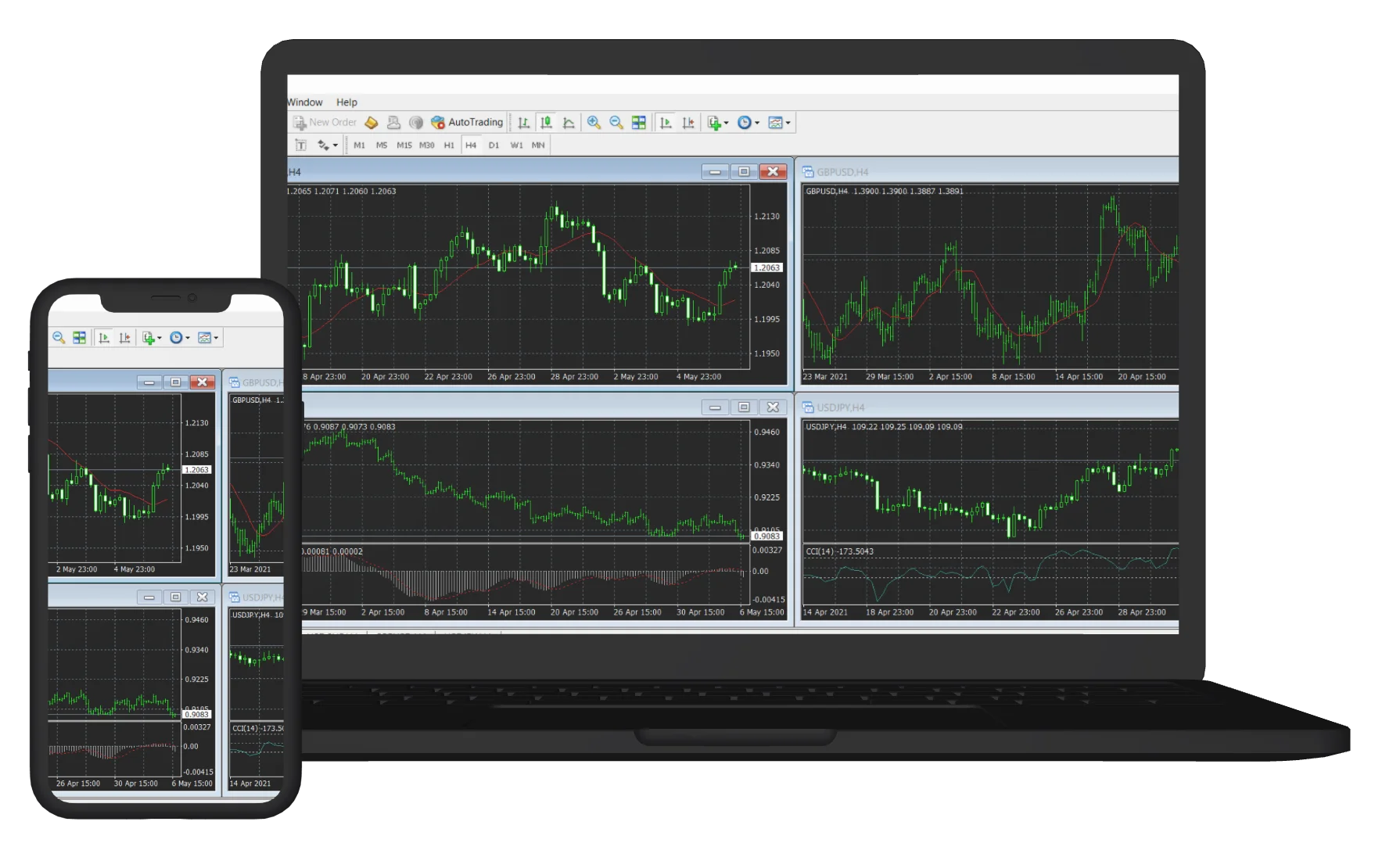Tile windows using the grid icon on laptop
1400x861 pixels.
click(639, 123)
